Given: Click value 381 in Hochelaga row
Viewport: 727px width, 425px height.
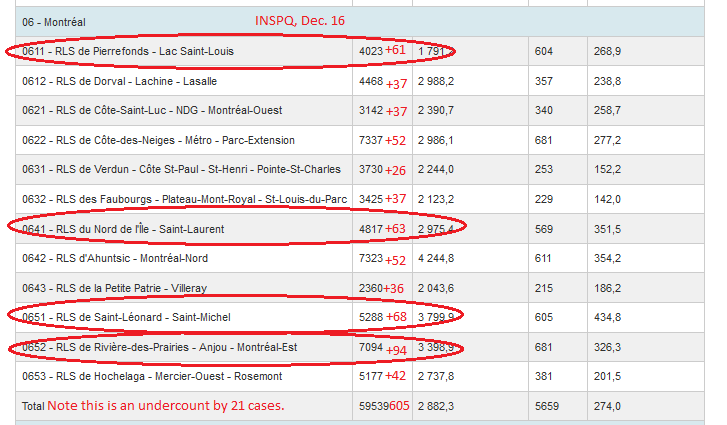Looking at the screenshot, I should pos(543,376).
